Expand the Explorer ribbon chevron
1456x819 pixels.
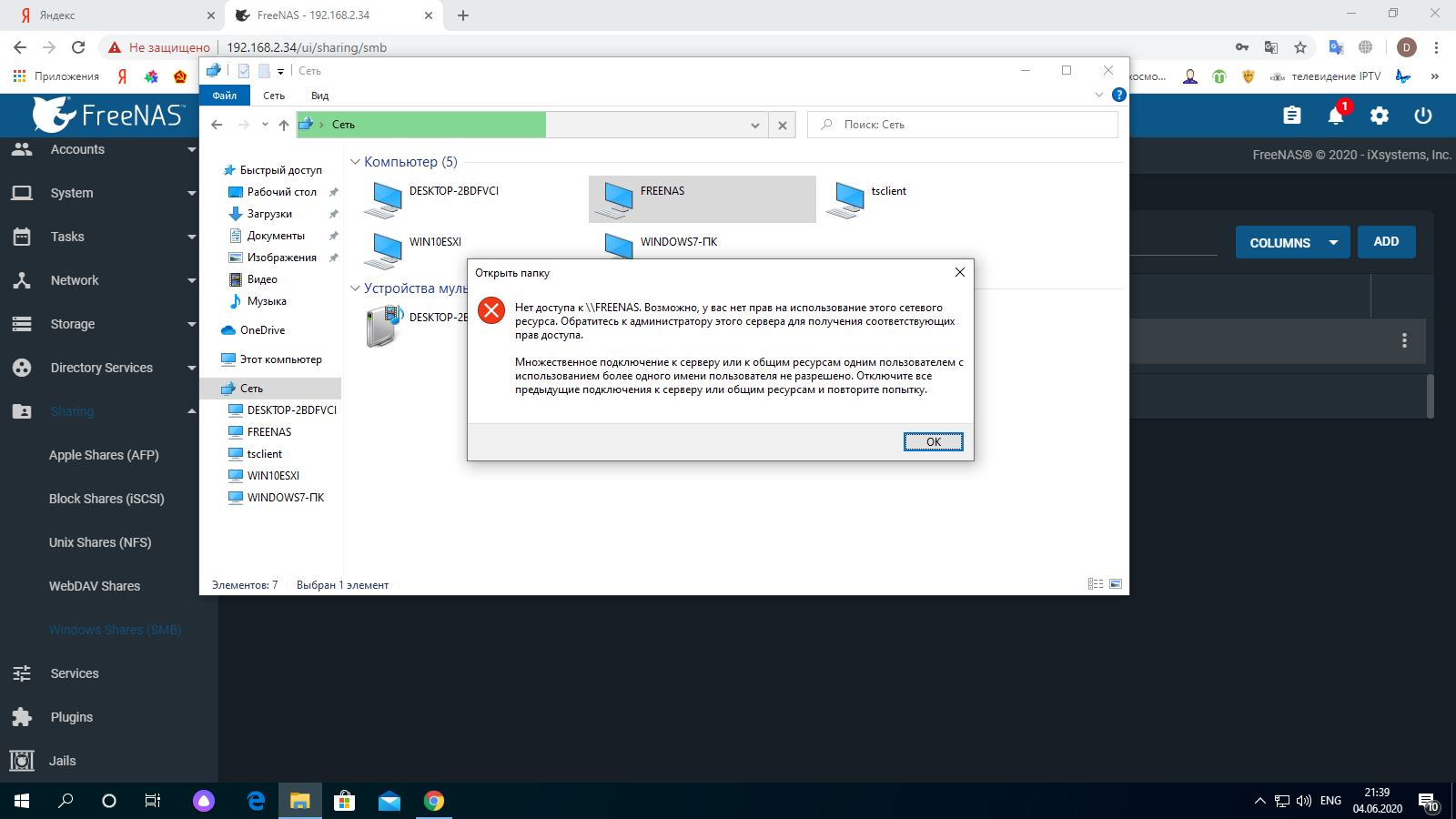(1099, 95)
